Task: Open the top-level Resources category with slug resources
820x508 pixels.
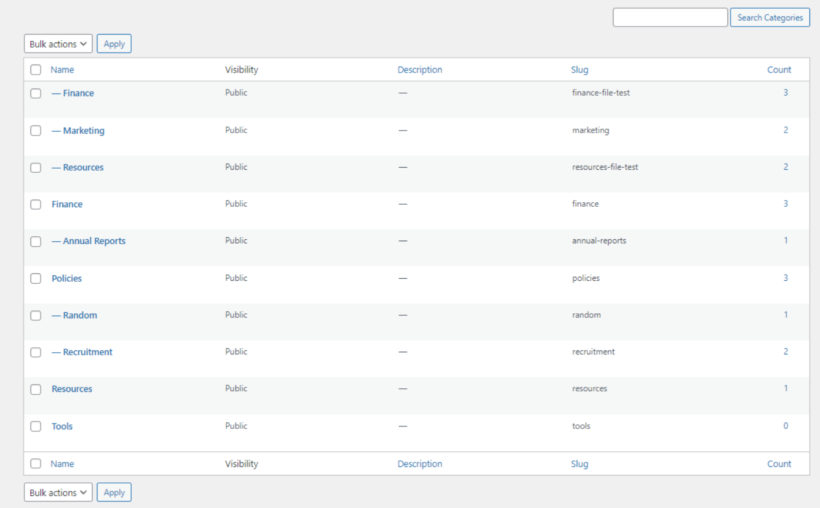Action: [72, 389]
